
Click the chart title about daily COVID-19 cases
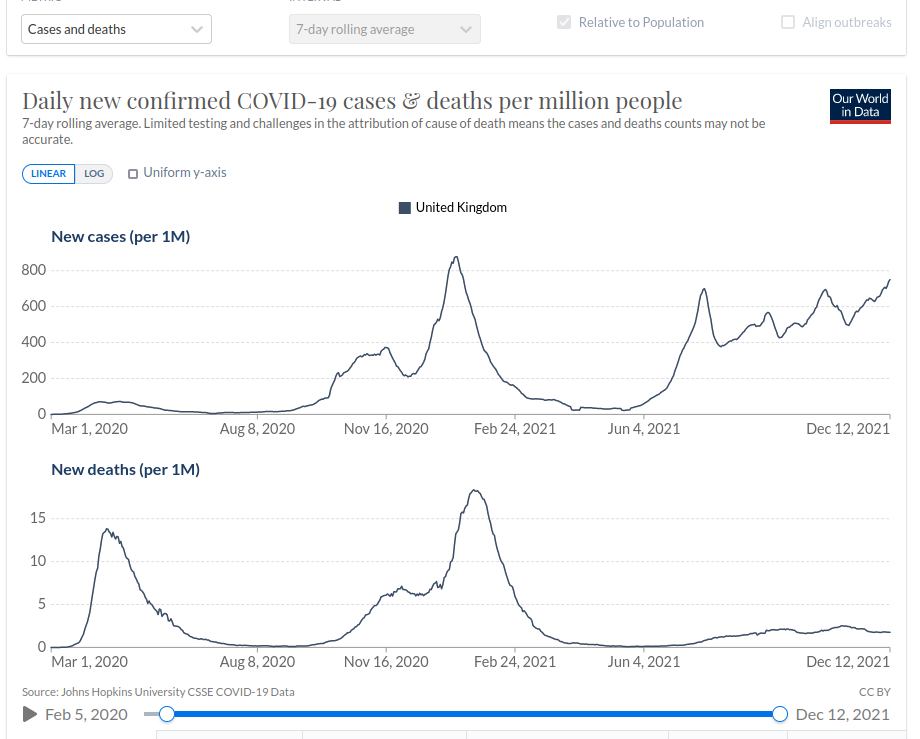[352, 101]
